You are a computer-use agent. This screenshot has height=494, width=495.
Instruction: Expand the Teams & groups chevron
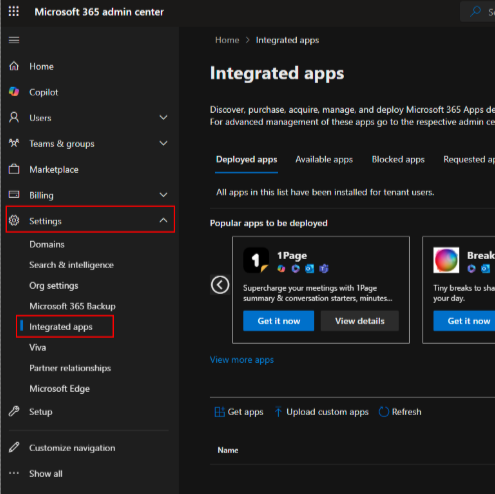[x=163, y=143]
